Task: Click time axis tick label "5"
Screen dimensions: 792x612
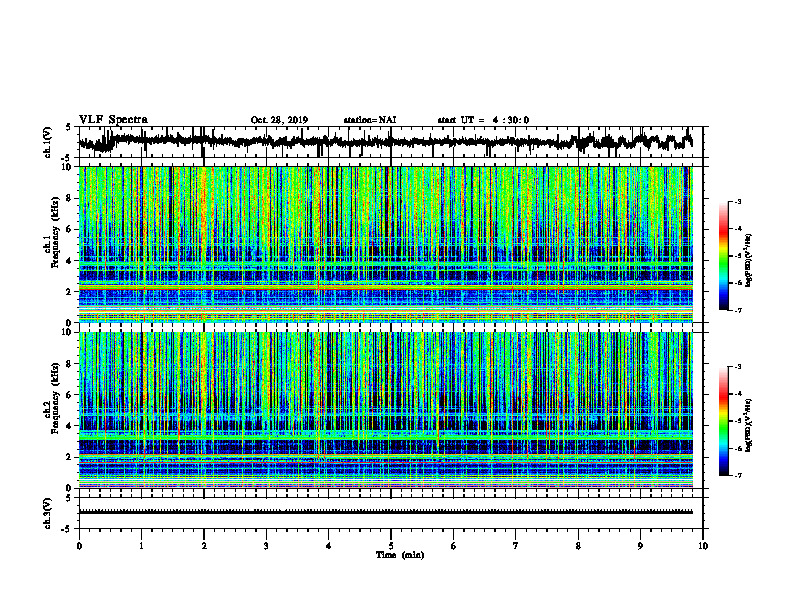Action: 391,546
